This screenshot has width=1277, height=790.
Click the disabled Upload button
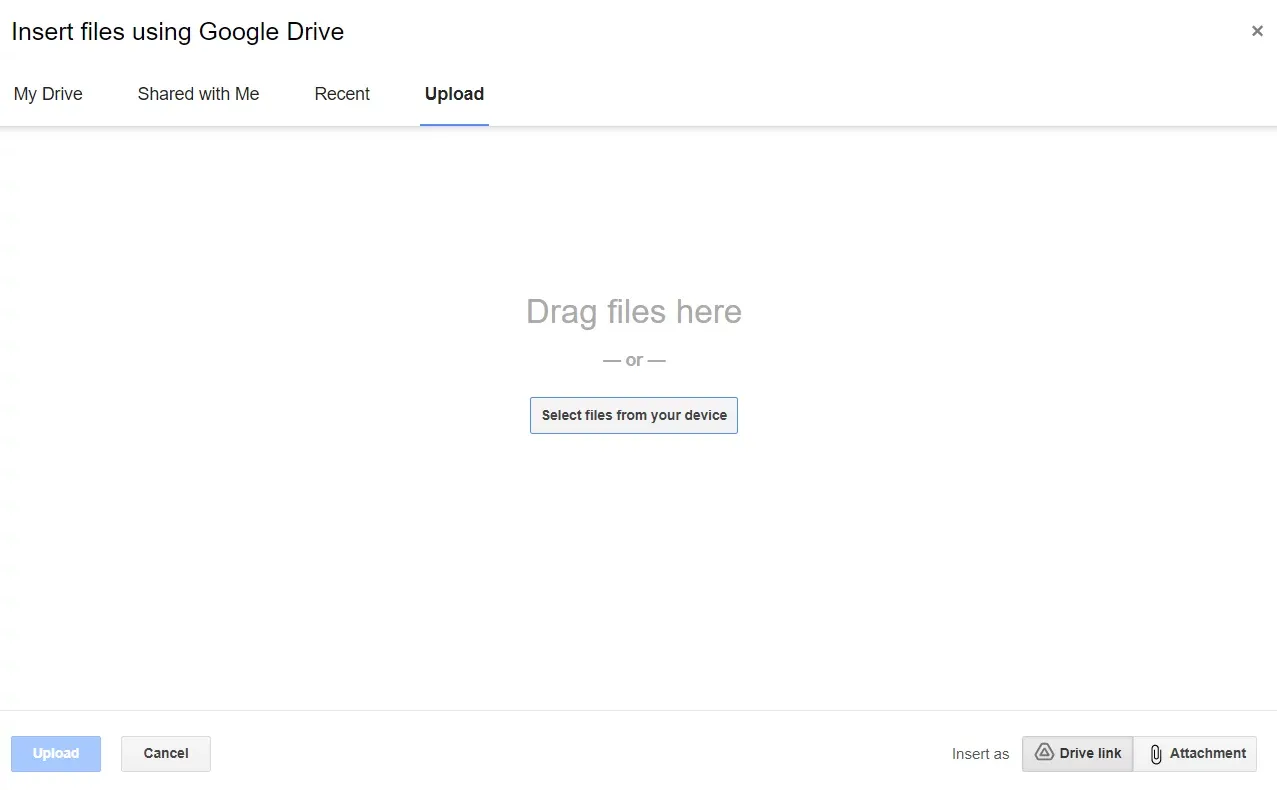point(55,753)
